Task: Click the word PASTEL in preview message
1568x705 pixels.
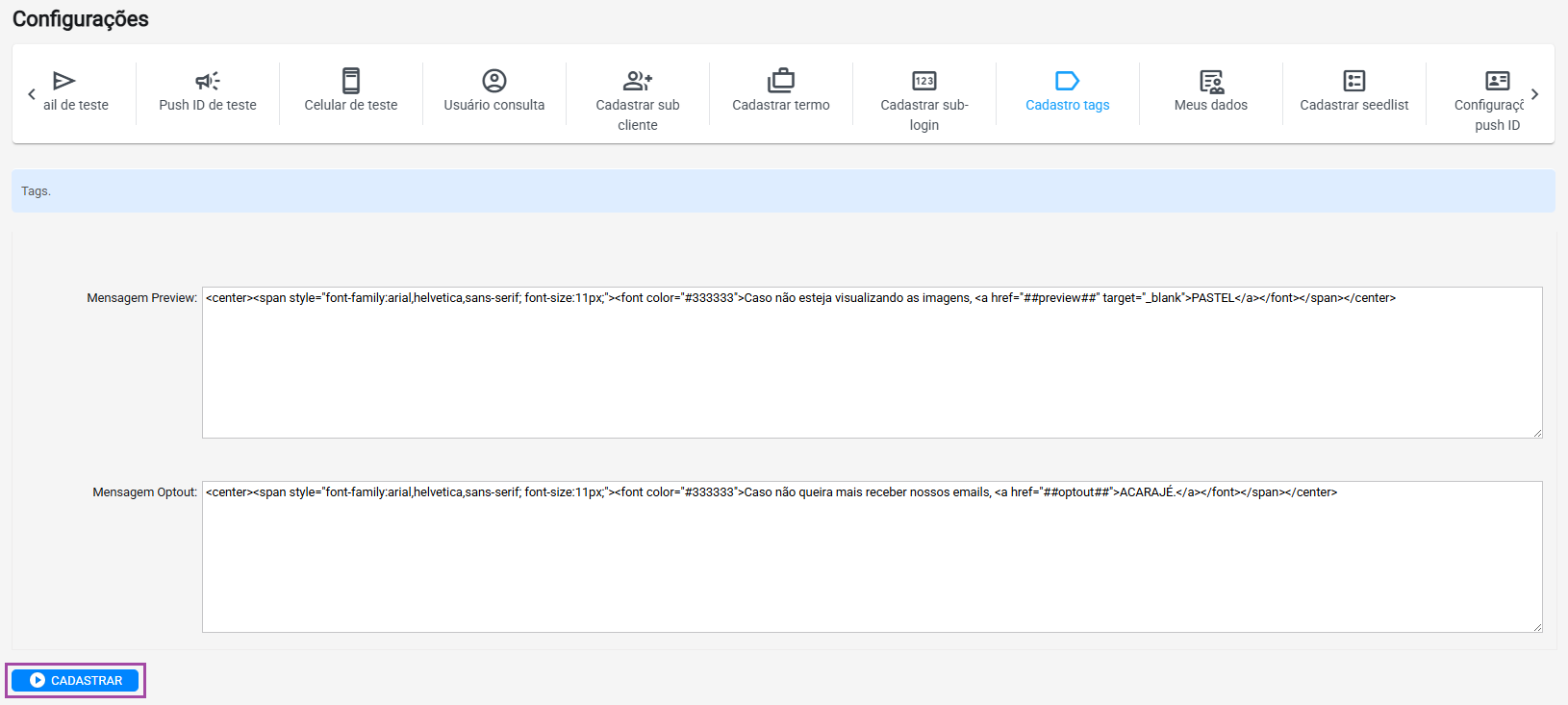Action: coord(1213,298)
